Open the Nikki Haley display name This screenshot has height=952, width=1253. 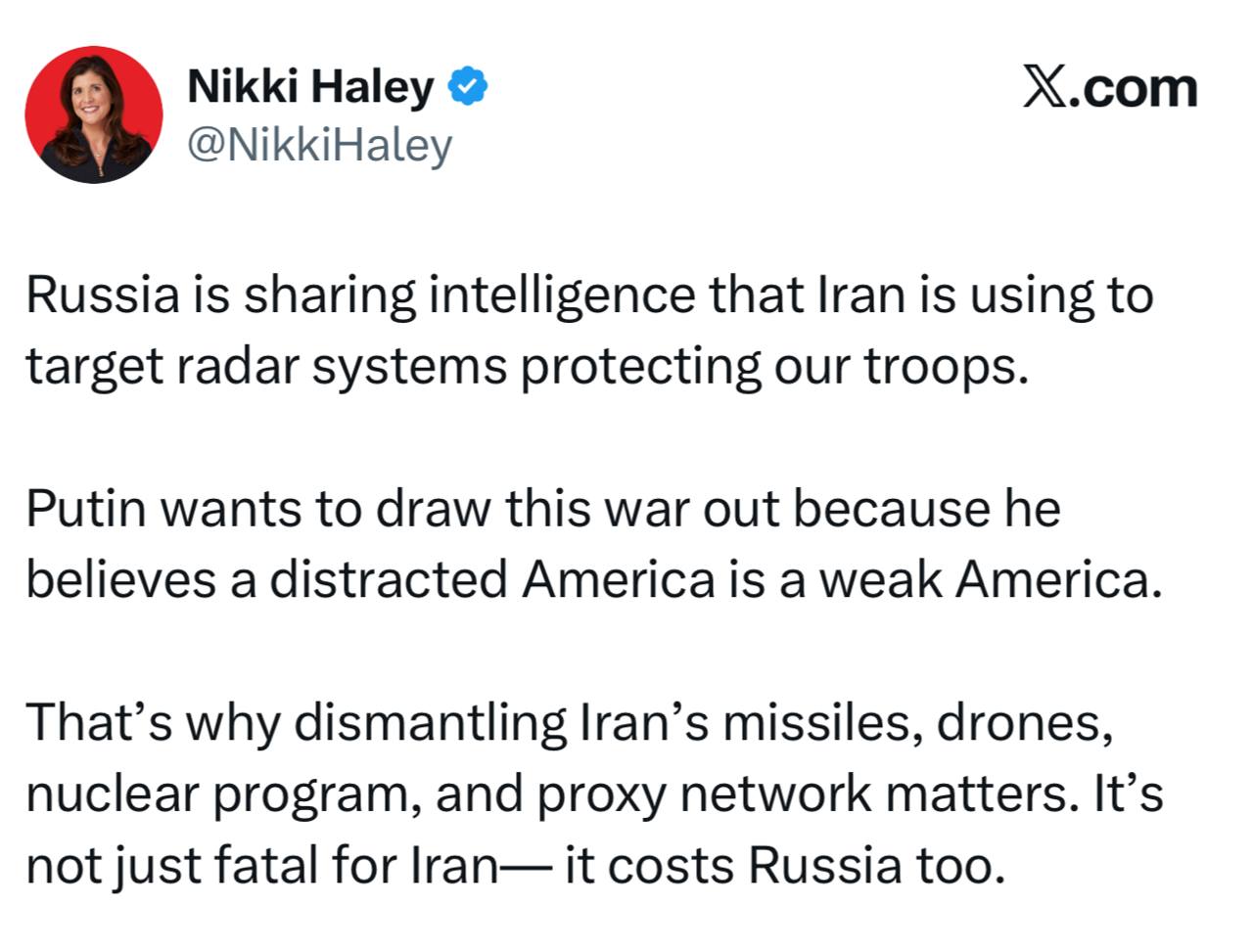310,86
